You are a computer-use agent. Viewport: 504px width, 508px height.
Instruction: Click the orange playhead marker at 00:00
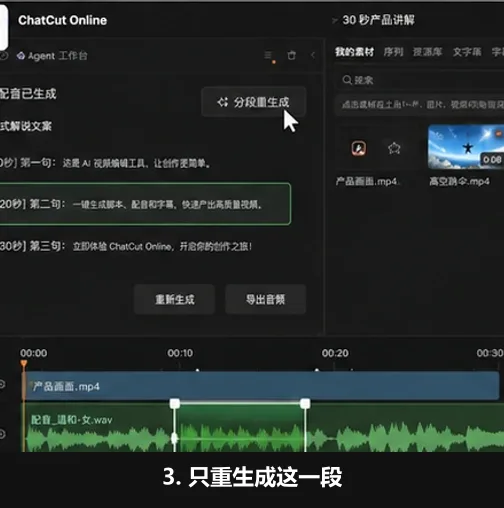[x=23, y=363]
